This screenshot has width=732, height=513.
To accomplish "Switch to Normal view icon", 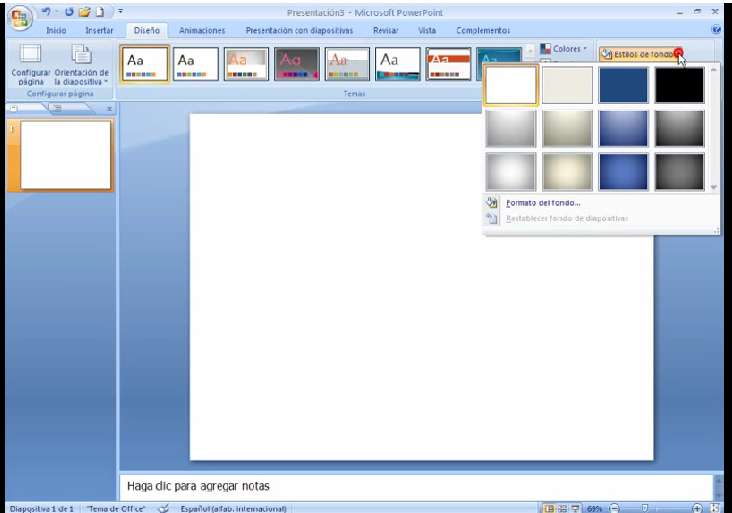I will [x=549, y=508].
